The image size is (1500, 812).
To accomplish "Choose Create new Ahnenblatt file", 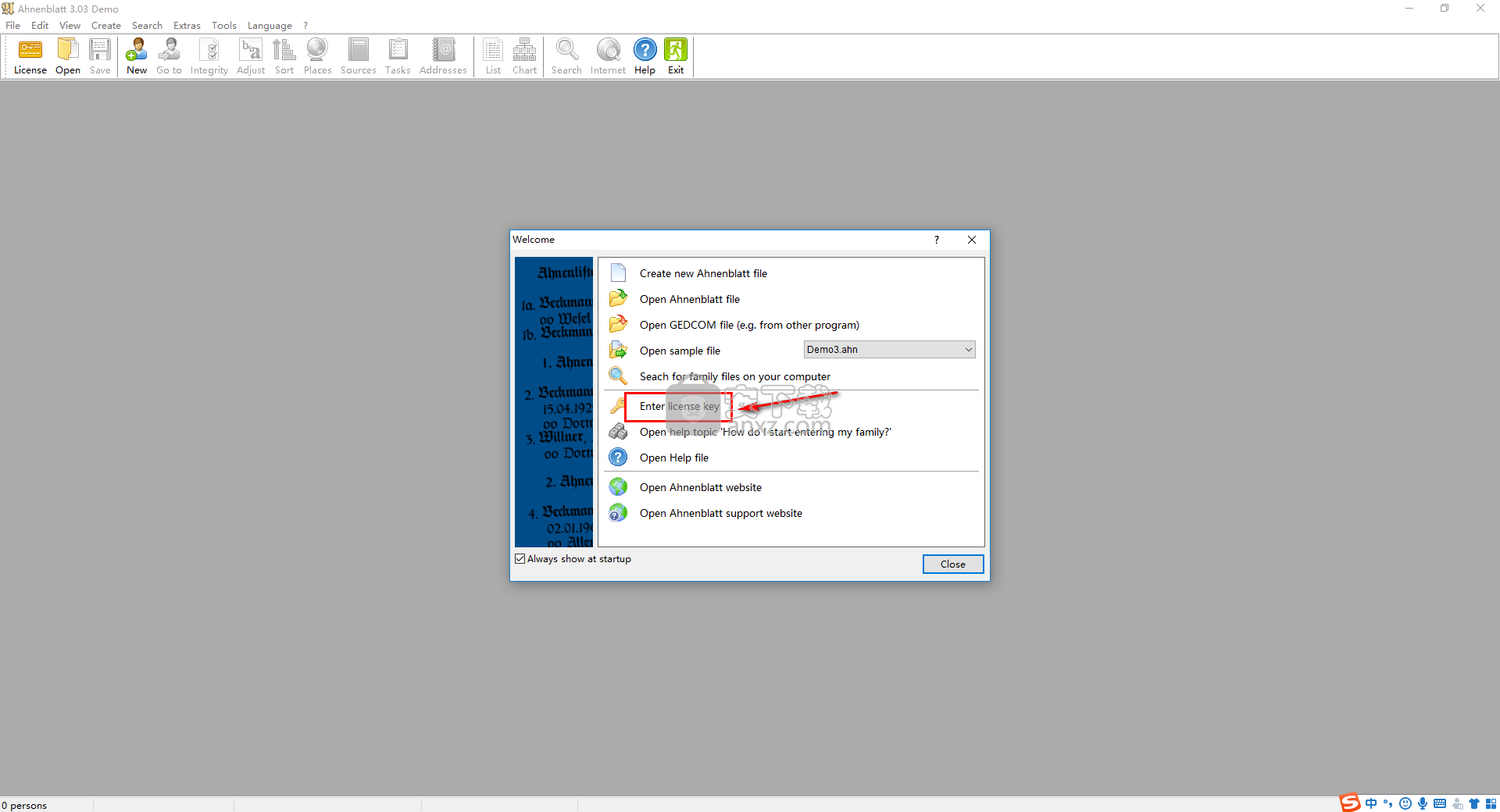I will [703, 273].
